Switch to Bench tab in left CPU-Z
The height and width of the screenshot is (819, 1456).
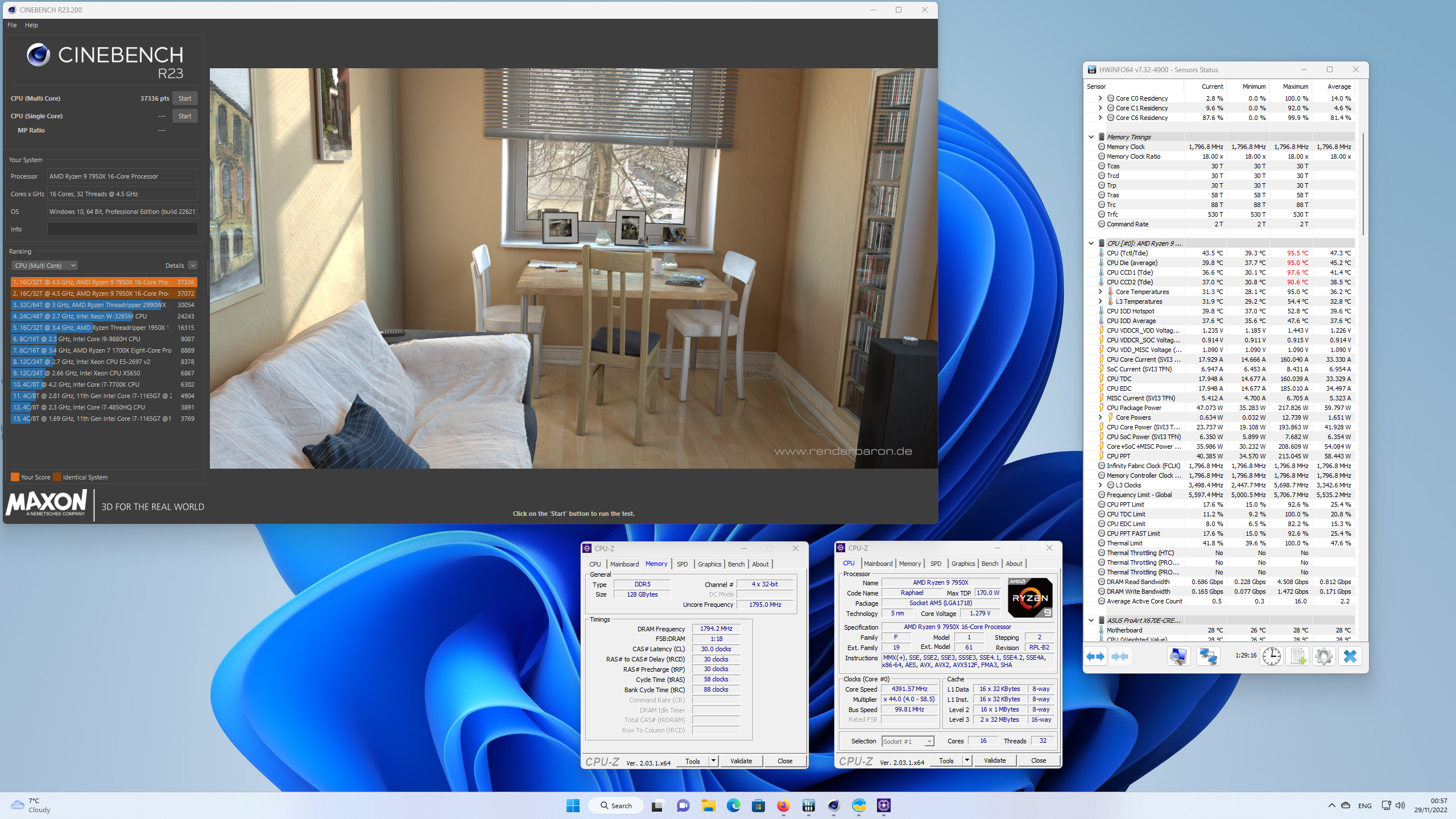736,564
